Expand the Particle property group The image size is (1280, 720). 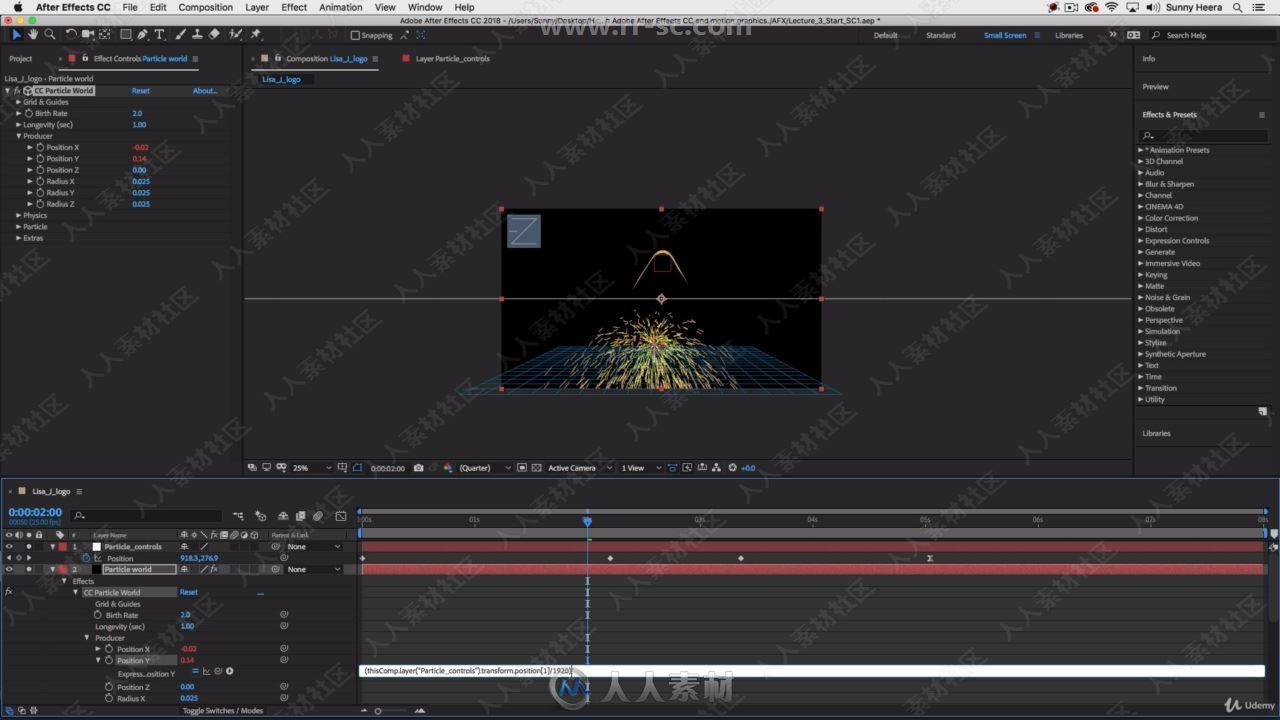click(x=18, y=227)
